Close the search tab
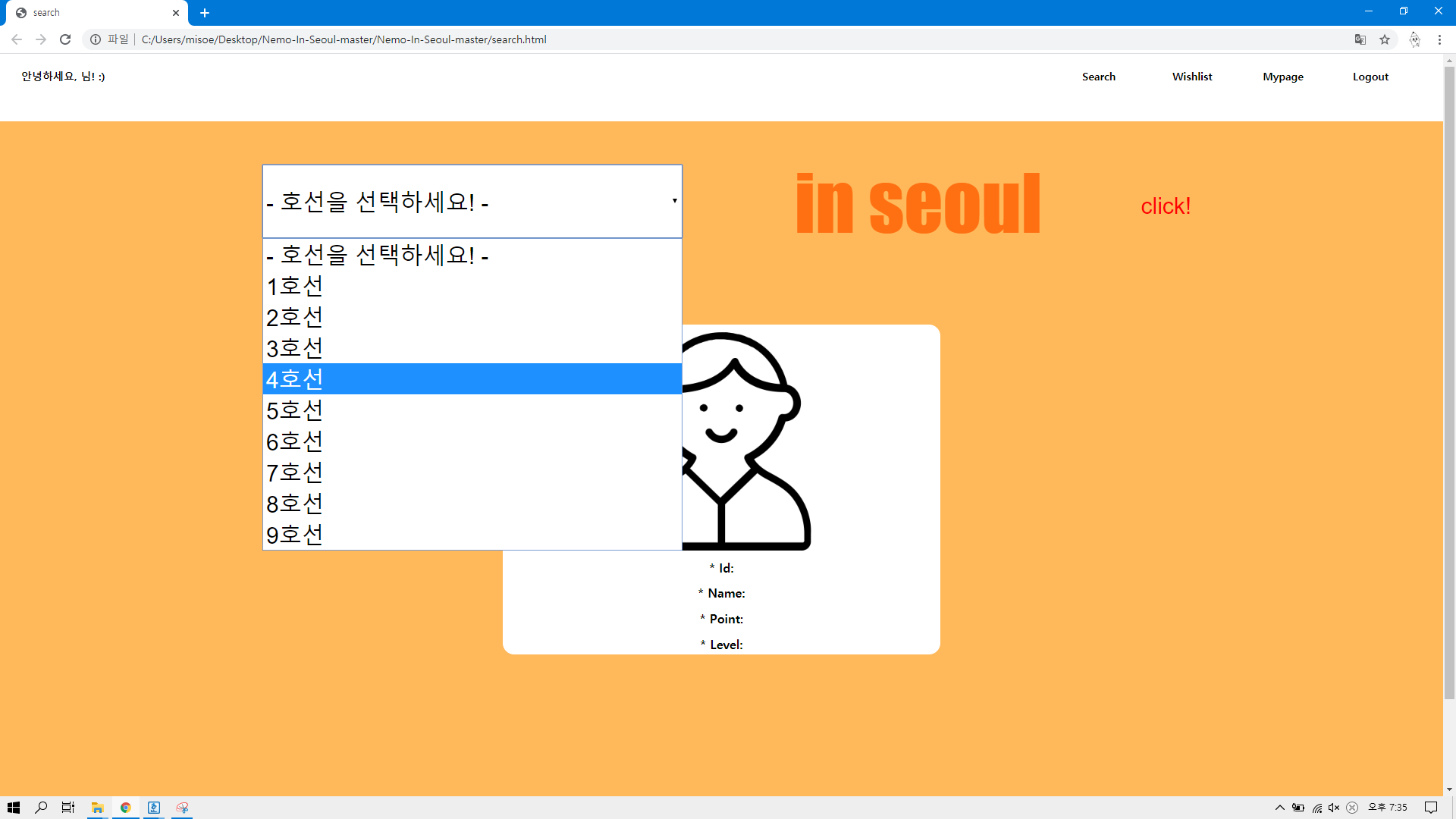Screen dimensions: 1456x819 click(176, 13)
